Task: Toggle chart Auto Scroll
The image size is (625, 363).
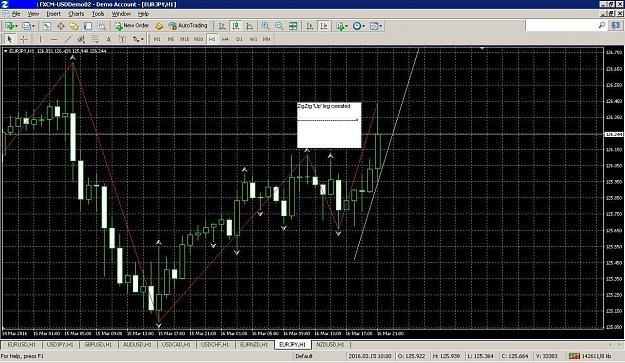Action: click(x=310, y=26)
